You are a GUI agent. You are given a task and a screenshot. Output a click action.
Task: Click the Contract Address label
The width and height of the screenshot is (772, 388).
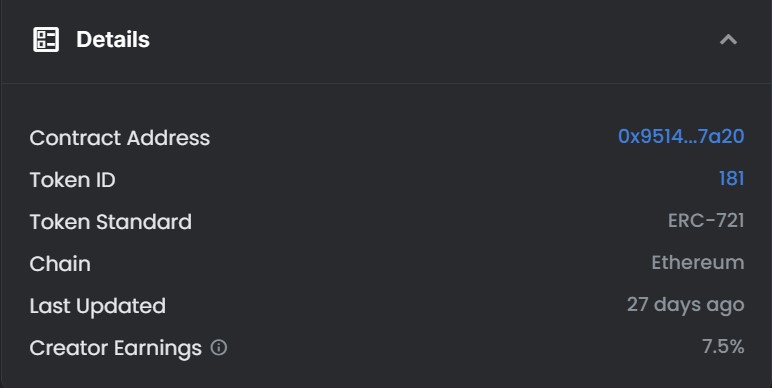[120, 138]
